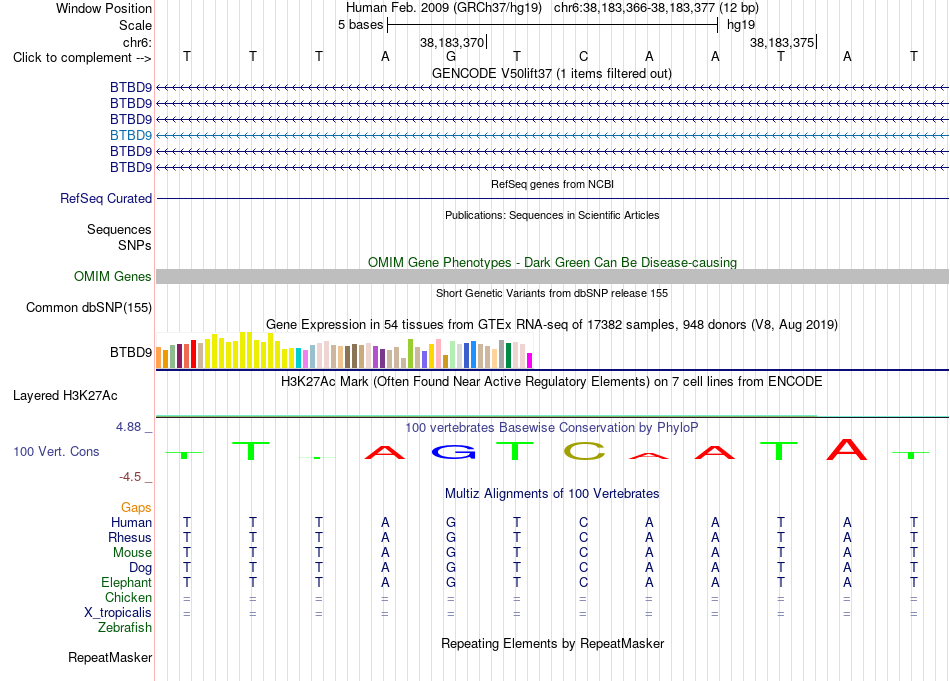Click the BTBD9 label beside GTEx bar chart
The image size is (950, 681).
[131, 352]
